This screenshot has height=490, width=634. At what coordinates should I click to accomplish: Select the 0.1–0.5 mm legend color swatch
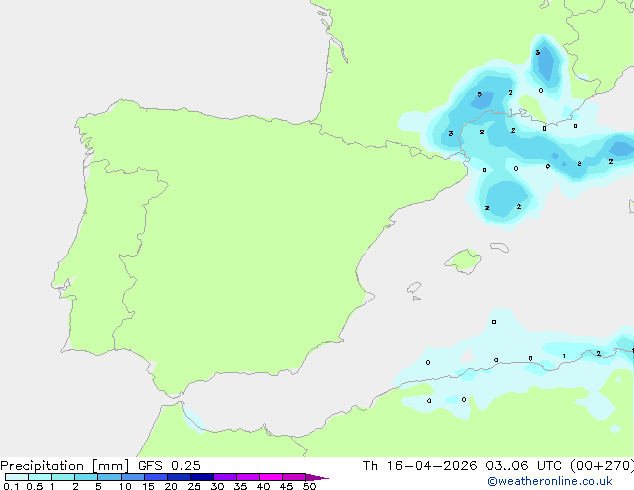(x=17, y=477)
